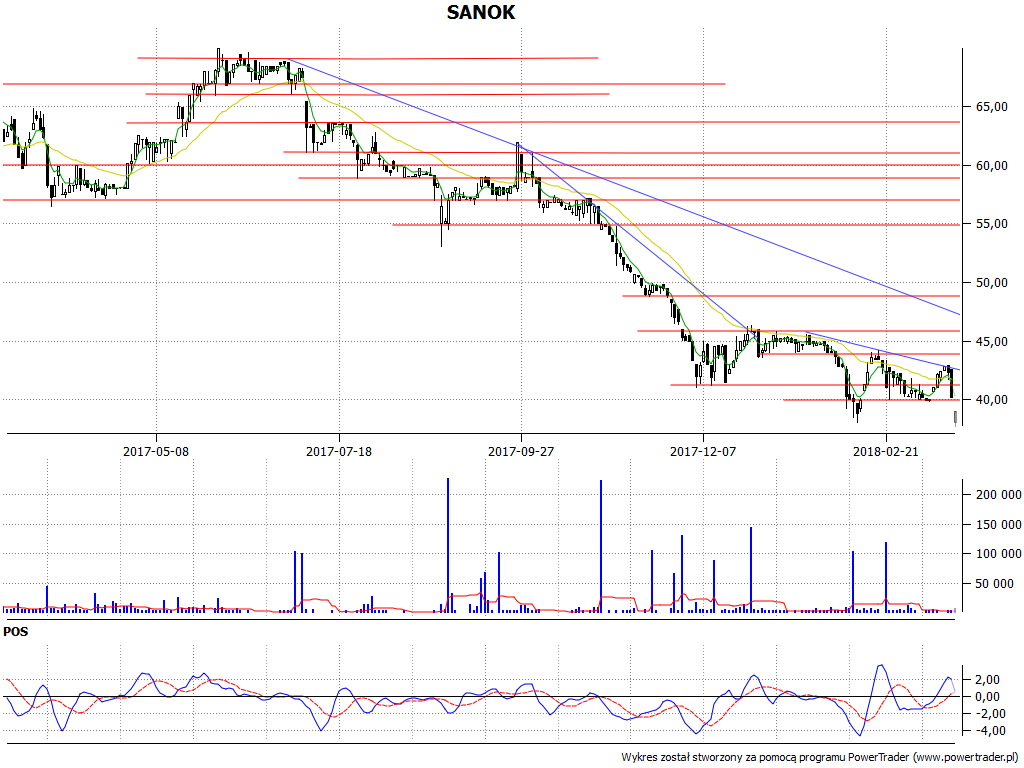Click the 2018-02-21 date label
This screenshot has height=768, width=1024.
point(886,451)
